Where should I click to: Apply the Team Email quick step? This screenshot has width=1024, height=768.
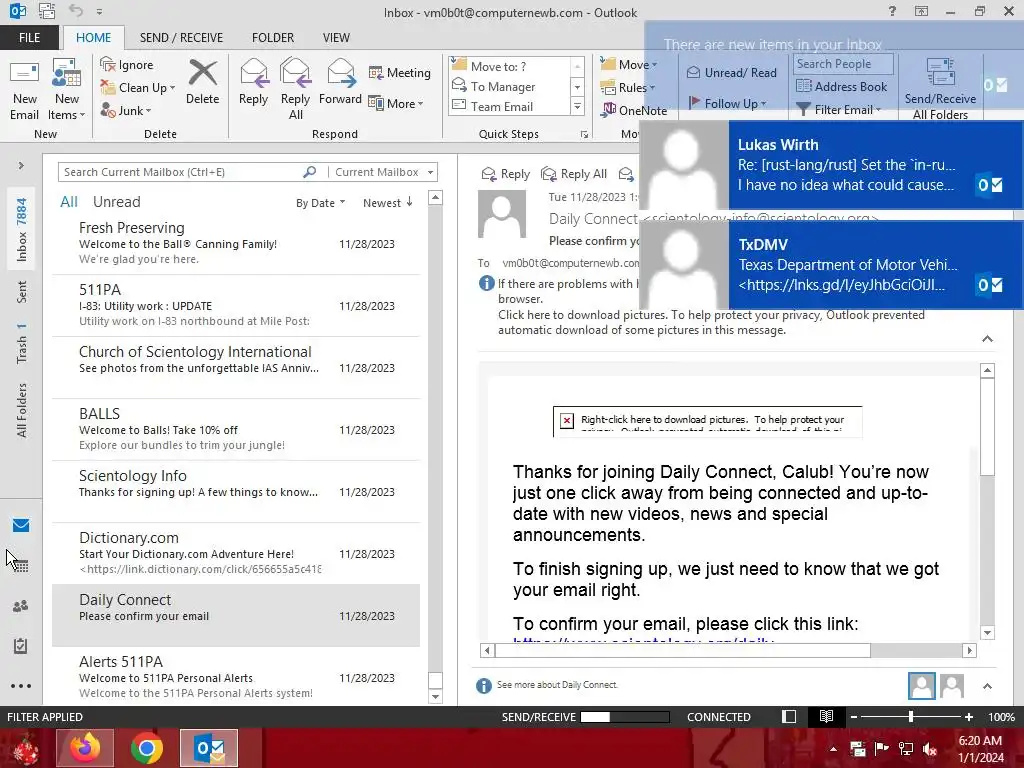point(509,106)
